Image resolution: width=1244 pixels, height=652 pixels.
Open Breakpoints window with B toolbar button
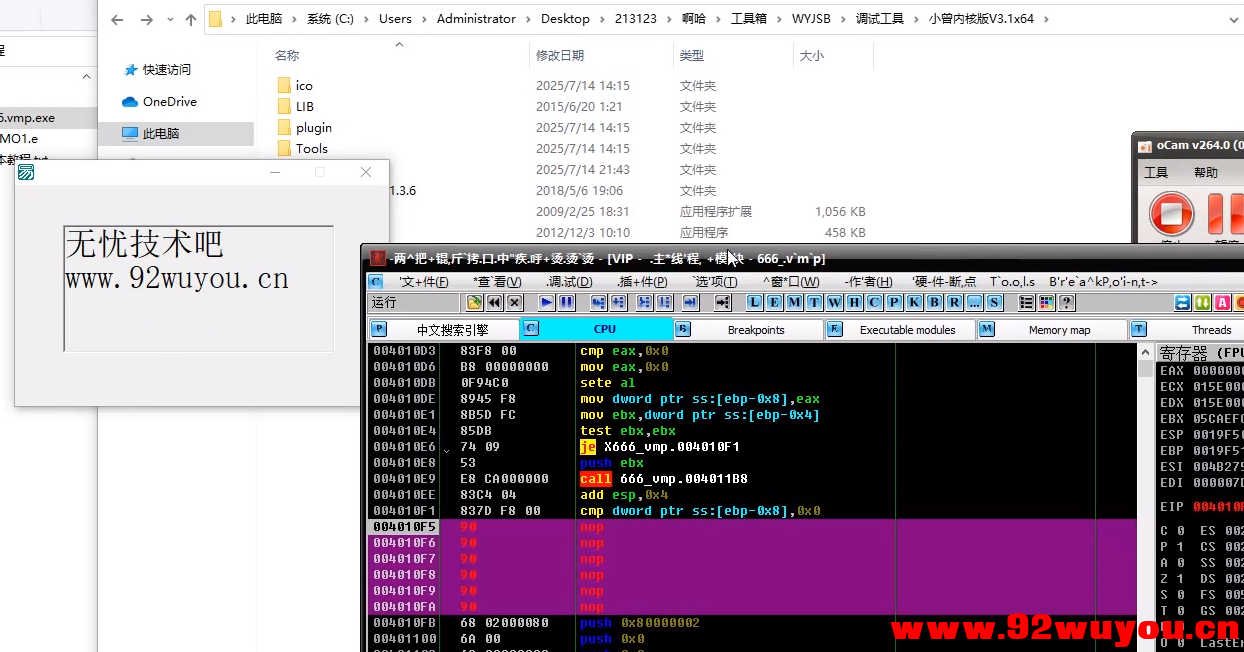tap(934, 302)
